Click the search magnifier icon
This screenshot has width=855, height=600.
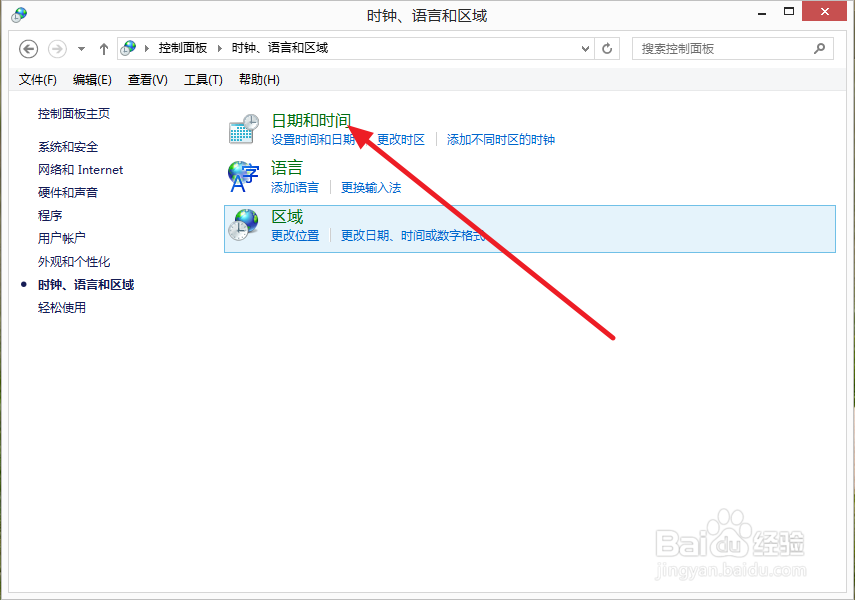[819, 48]
